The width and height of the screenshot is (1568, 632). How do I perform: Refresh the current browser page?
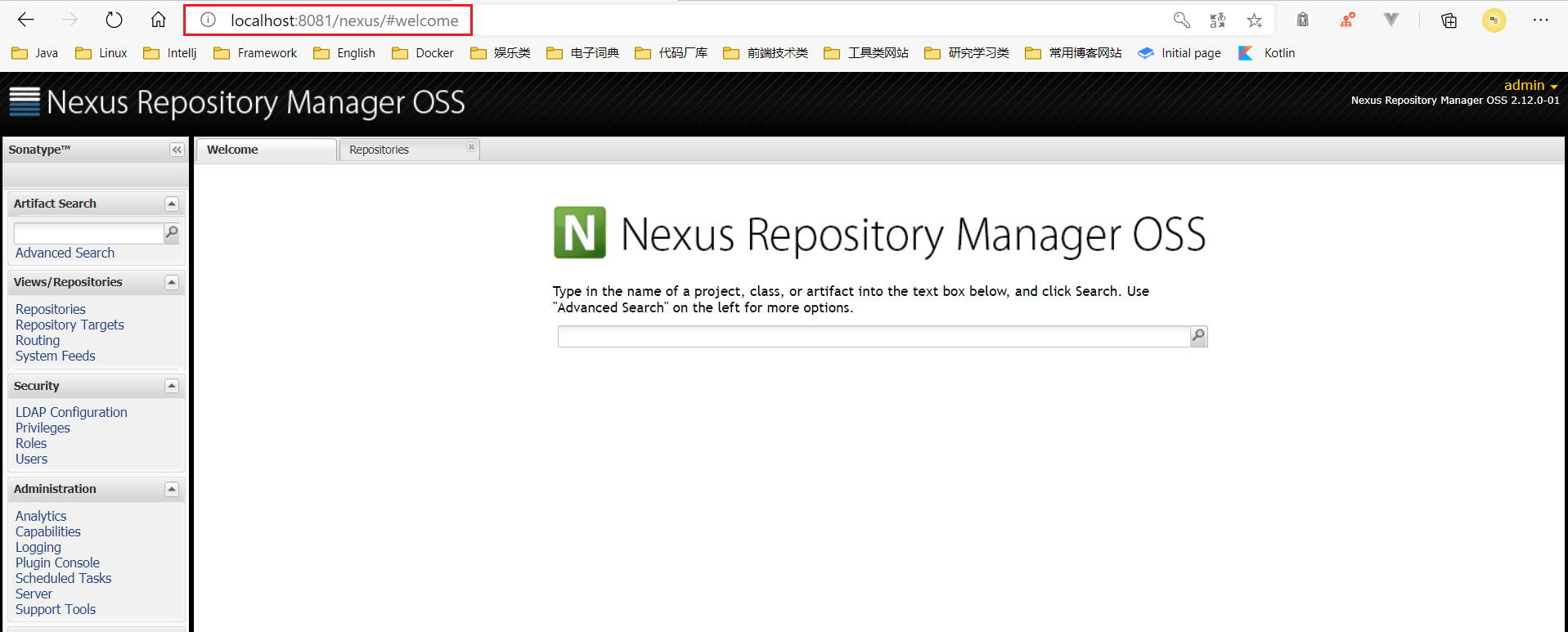pos(114,20)
